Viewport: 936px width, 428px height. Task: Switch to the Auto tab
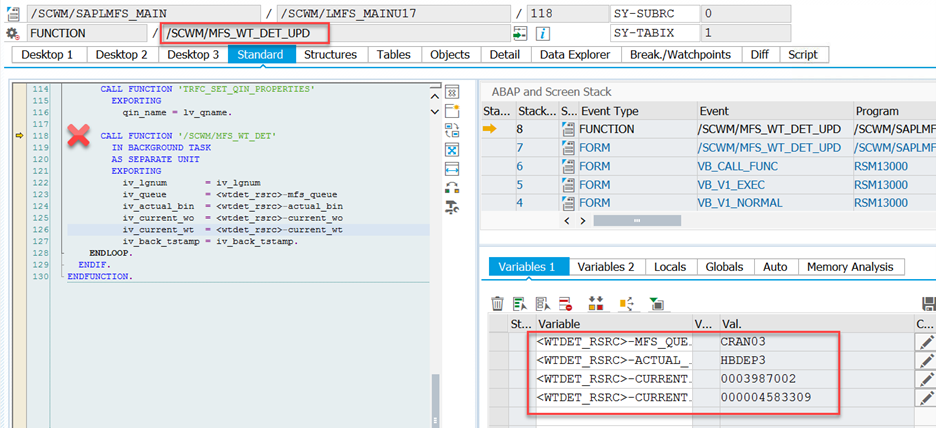[x=775, y=267]
